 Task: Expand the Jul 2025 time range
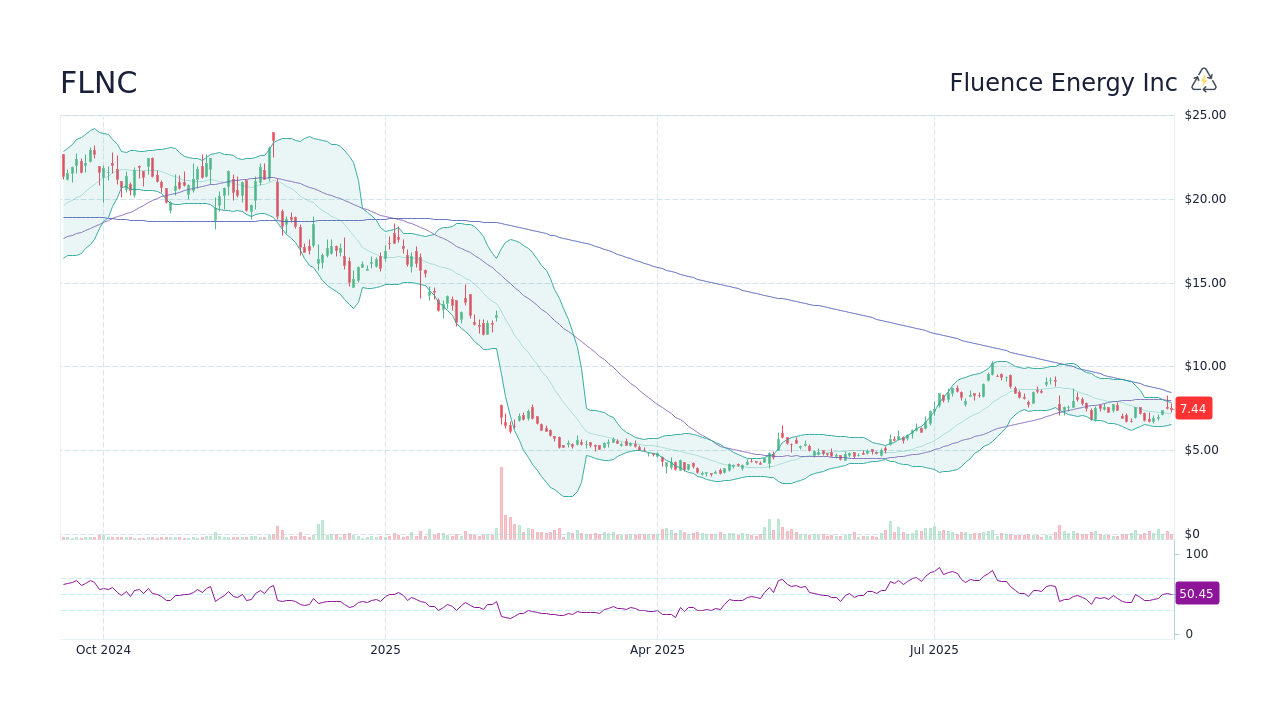935,650
